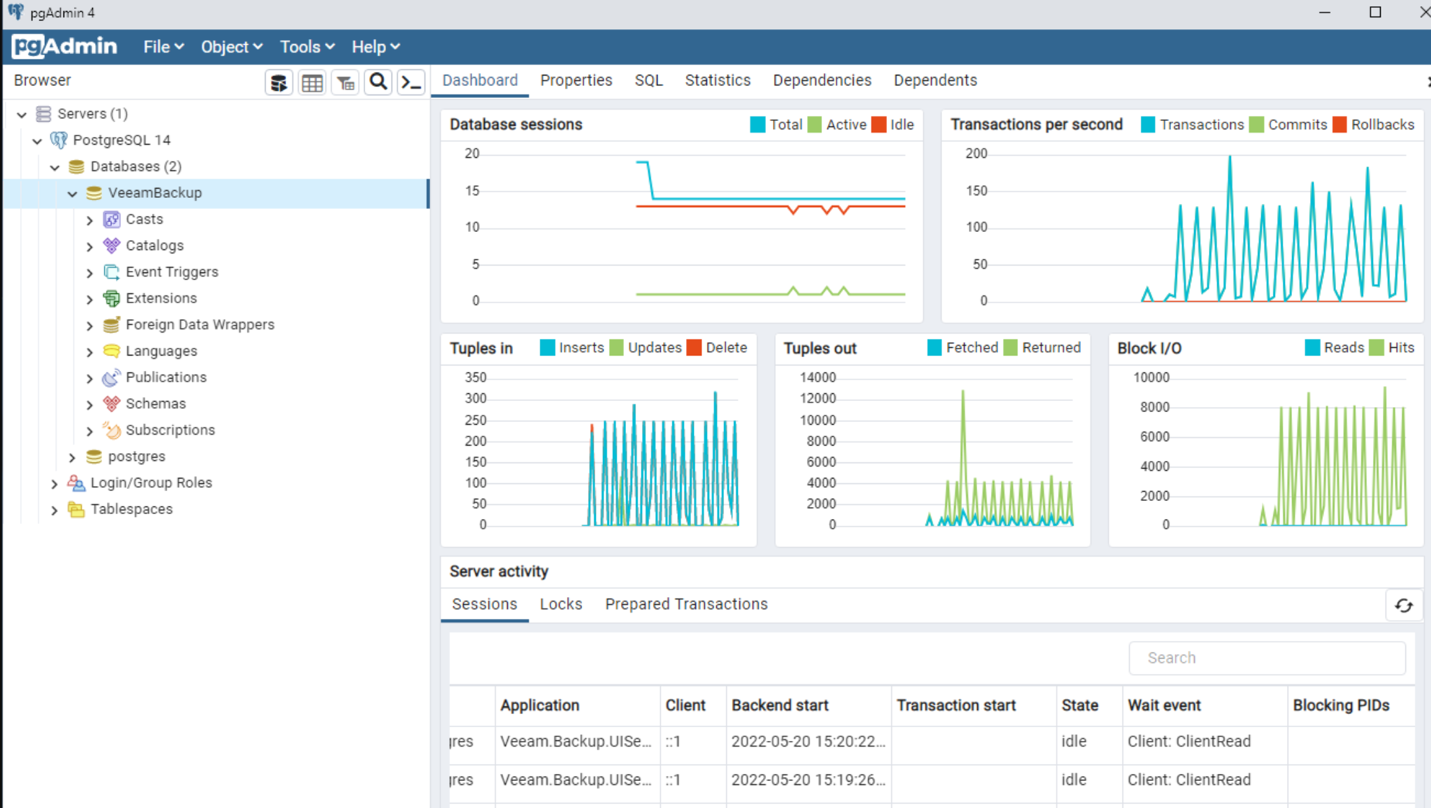Open the View Data table icon
The width and height of the screenshot is (1431, 808).
(x=312, y=82)
